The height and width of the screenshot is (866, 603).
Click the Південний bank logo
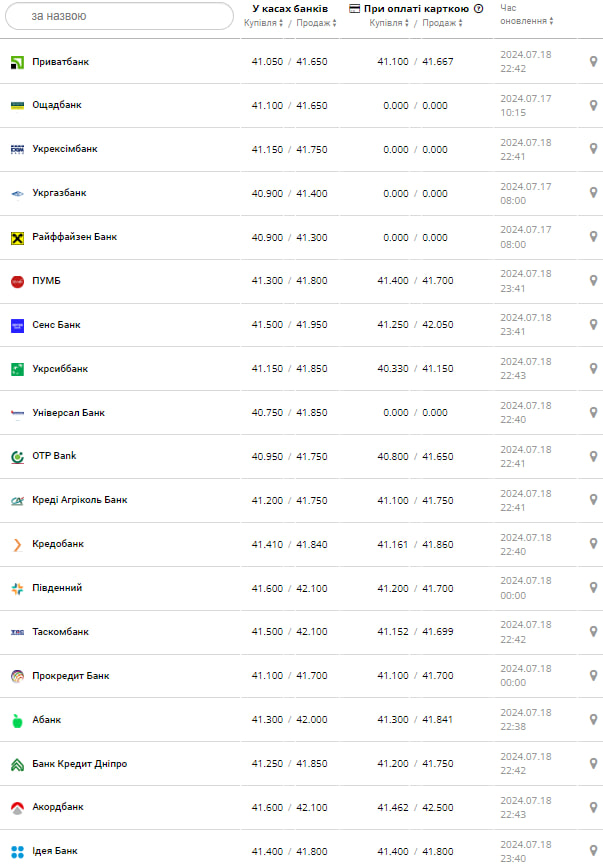[x=17, y=588]
